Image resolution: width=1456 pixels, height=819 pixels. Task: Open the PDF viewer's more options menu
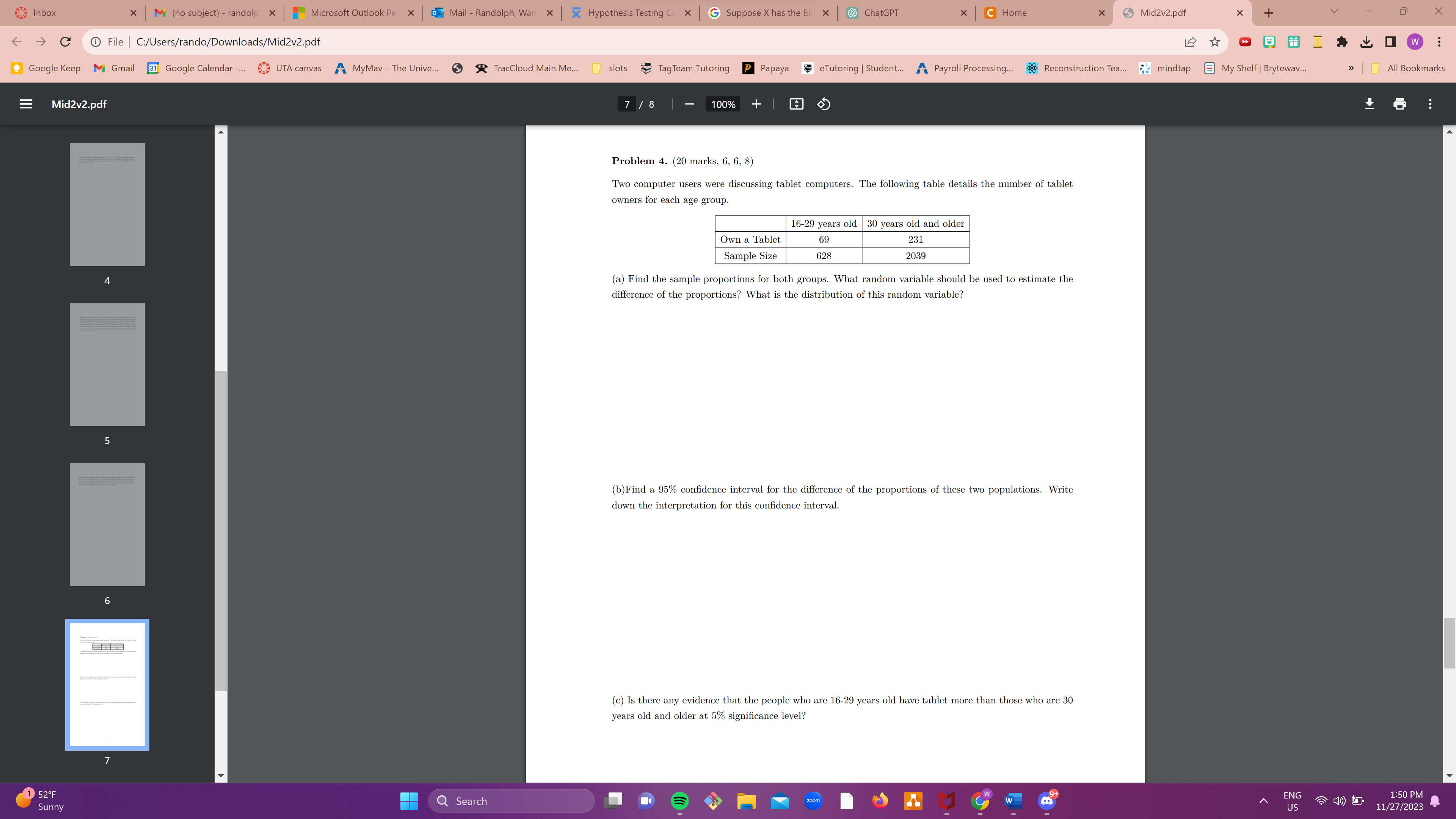1430,104
